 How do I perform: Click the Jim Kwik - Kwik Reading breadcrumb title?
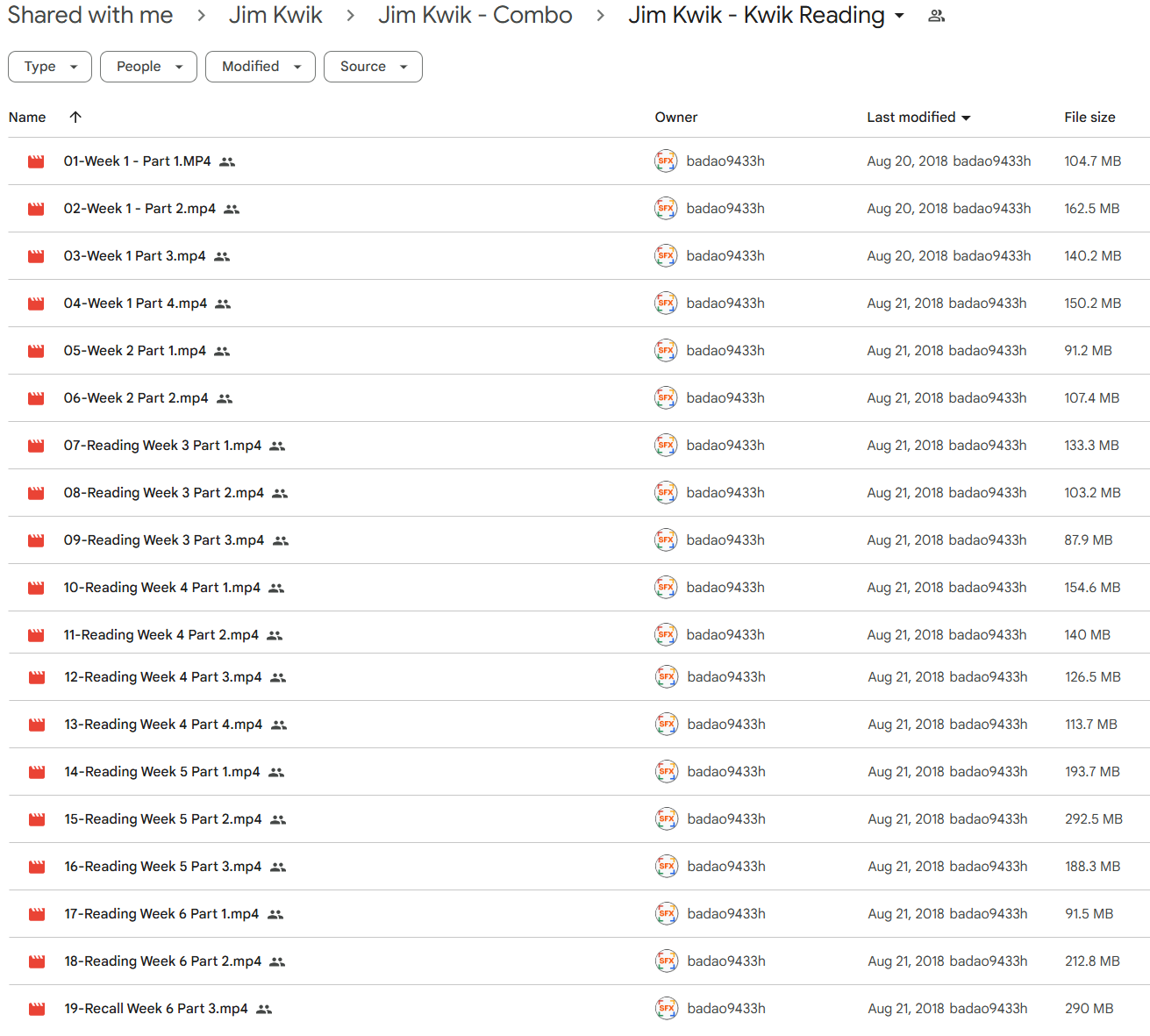point(756,15)
